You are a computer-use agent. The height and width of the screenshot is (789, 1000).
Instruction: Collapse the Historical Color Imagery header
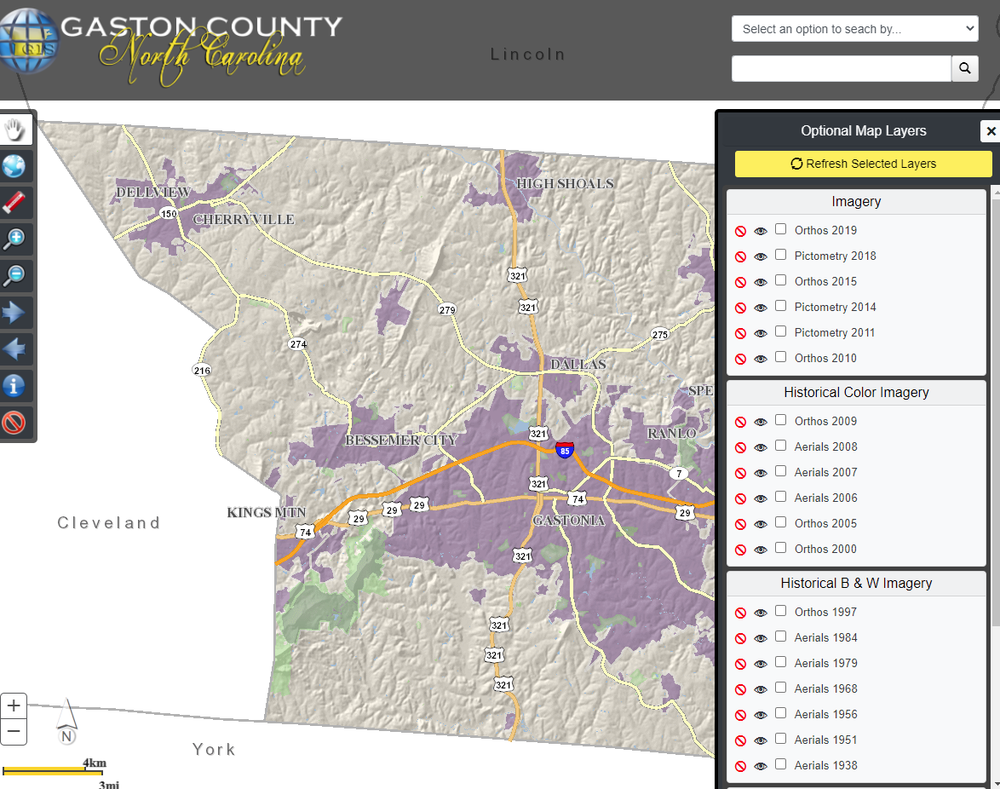point(856,393)
